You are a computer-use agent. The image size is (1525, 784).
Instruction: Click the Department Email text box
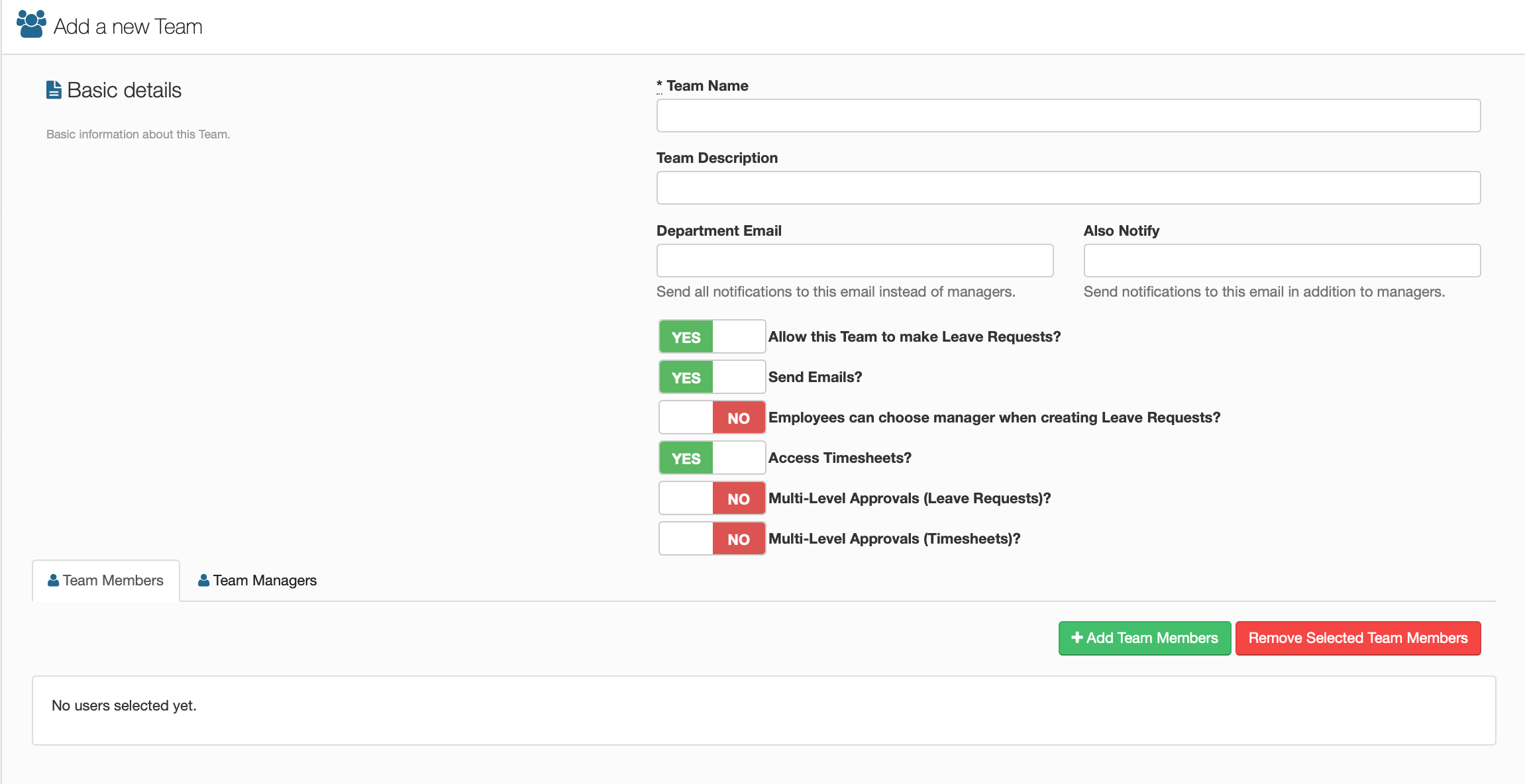pyautogui.click(x=855, y=261)
